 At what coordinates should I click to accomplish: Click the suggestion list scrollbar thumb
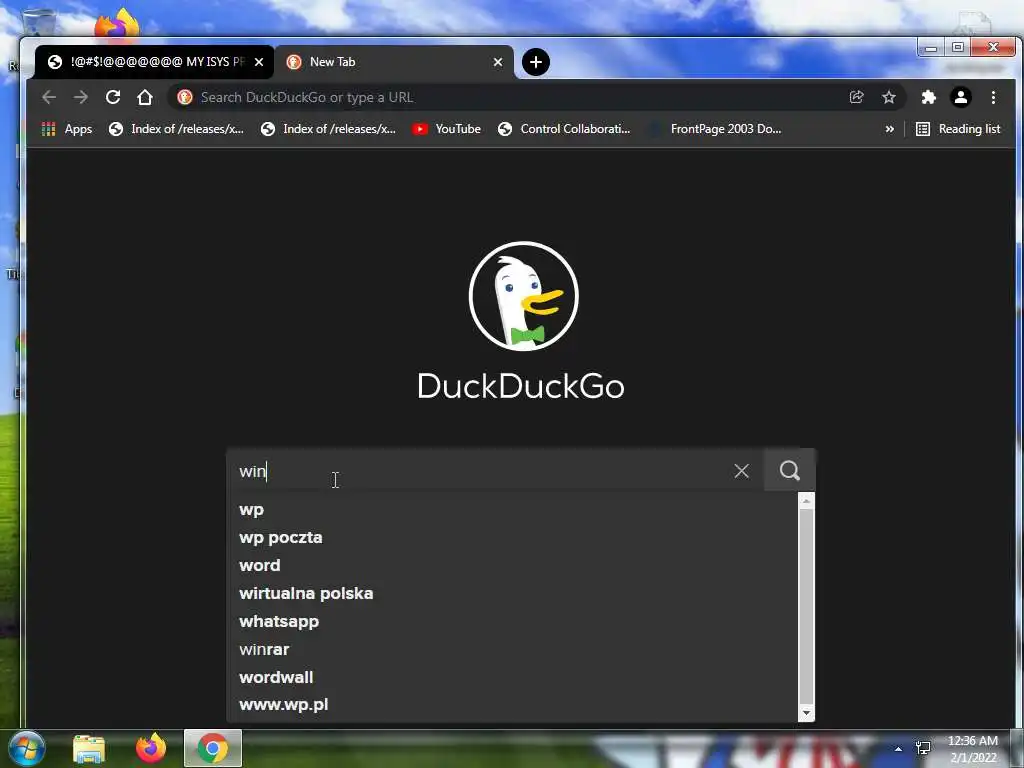click(807, 606)
